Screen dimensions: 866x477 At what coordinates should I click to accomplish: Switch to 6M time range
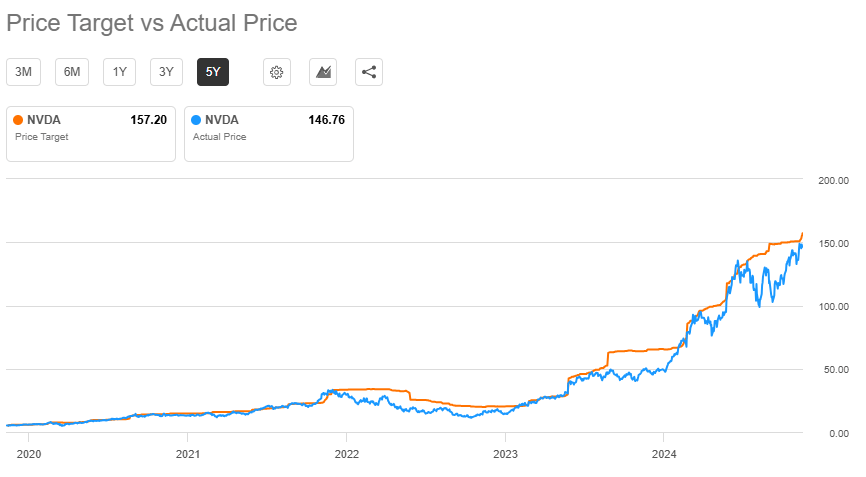[72, 72]
